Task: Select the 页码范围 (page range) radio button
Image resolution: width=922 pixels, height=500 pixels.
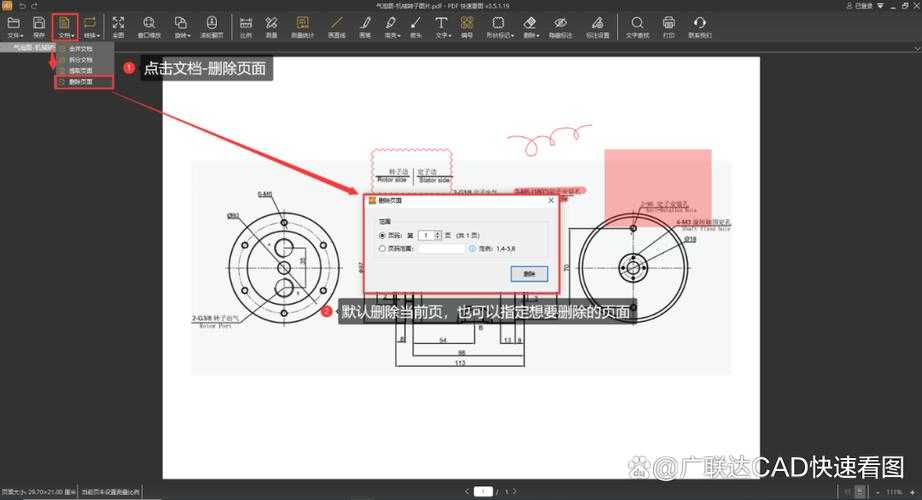Action: pyautogui.click(x=383, y=248)
